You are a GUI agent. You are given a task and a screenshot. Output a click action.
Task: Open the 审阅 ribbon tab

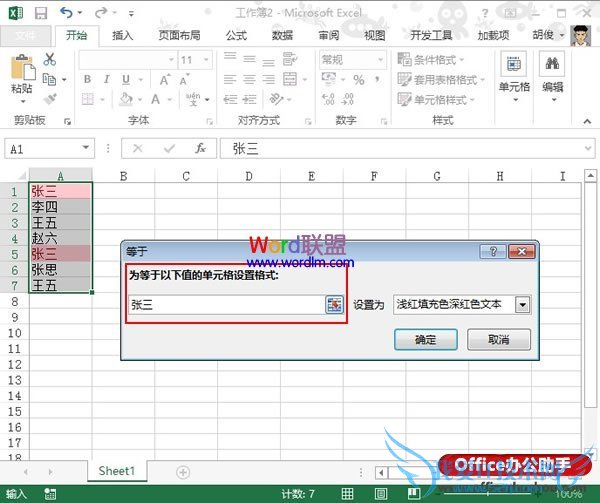[329, 36]
